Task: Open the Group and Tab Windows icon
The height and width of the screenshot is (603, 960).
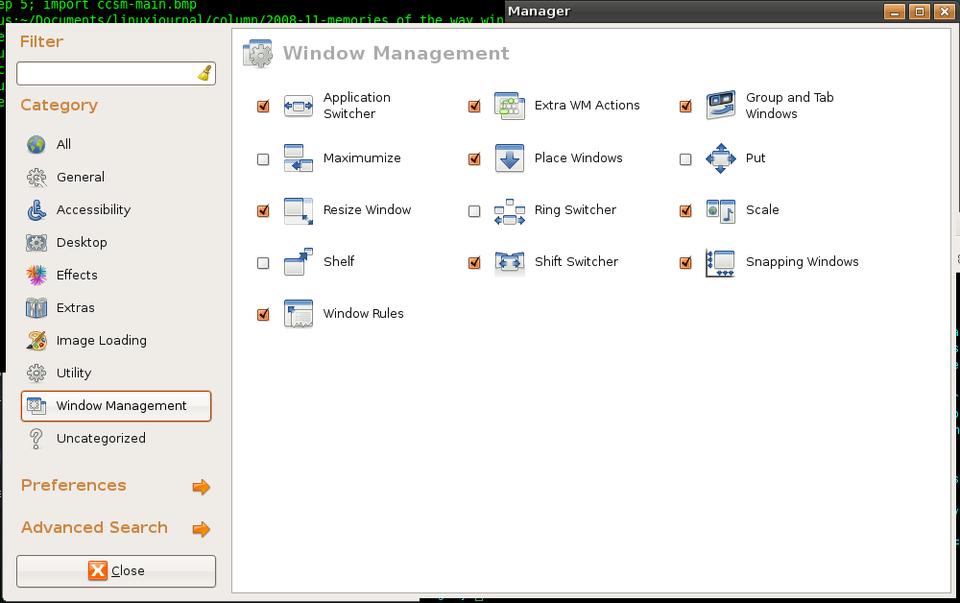Action: (x=720, y=106)
